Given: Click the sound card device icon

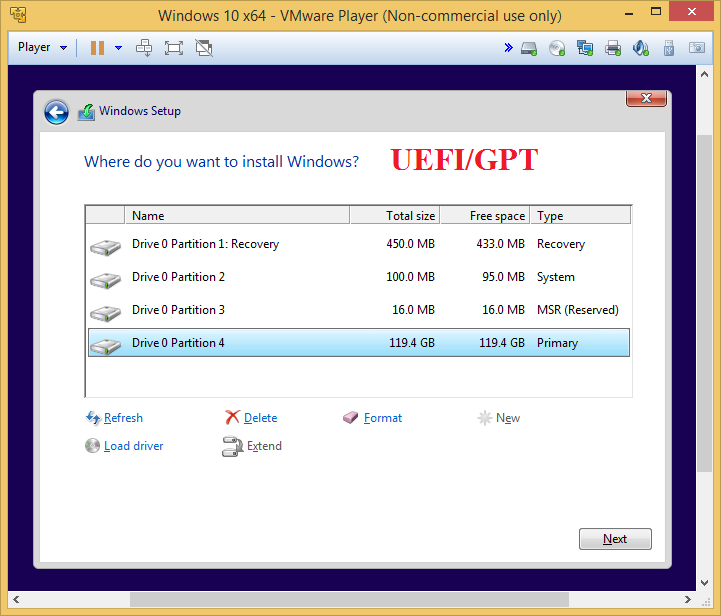Looking at the screenshot, I should point(641,48).
